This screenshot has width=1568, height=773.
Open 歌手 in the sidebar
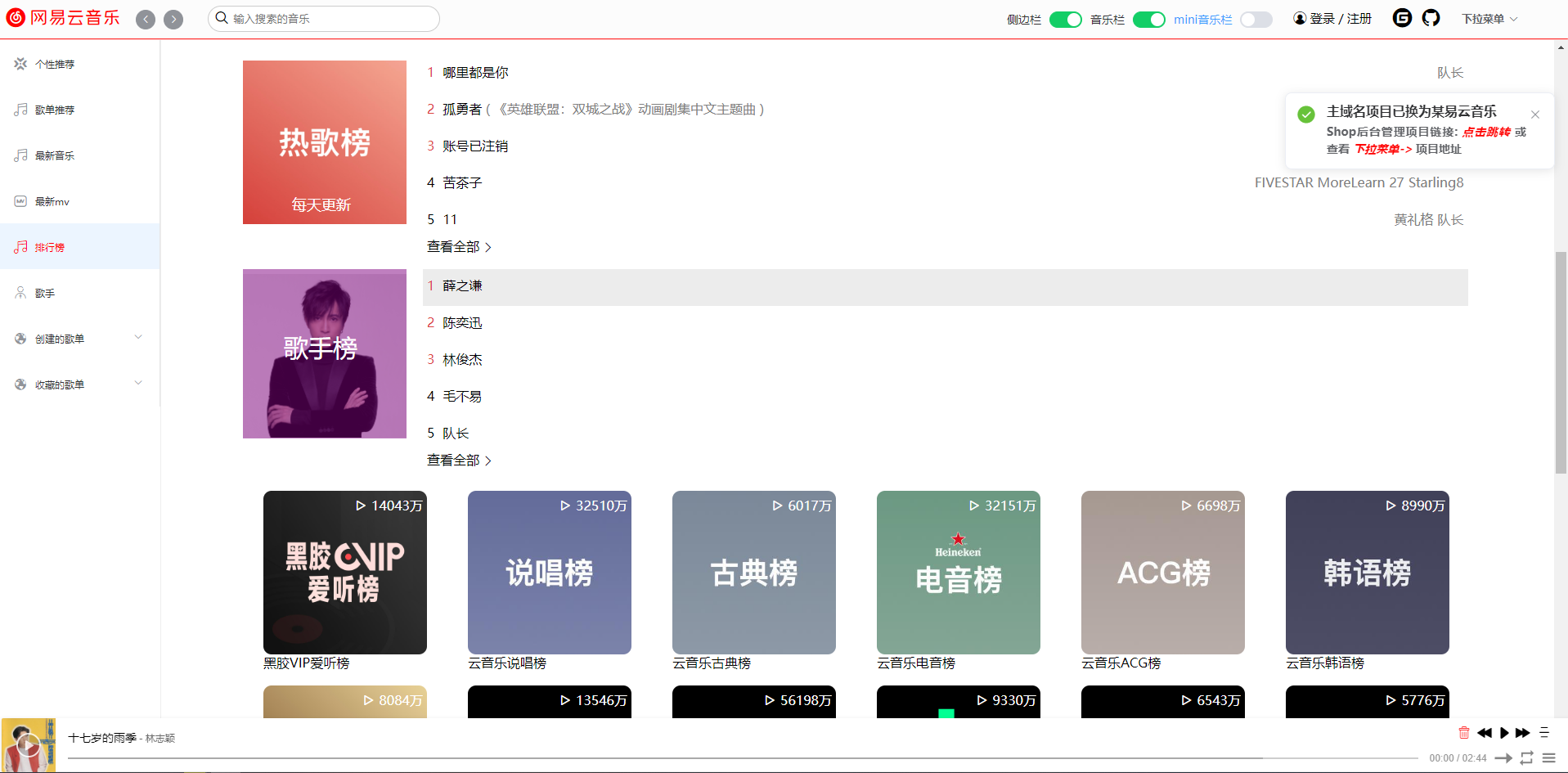tap(80, 293)
